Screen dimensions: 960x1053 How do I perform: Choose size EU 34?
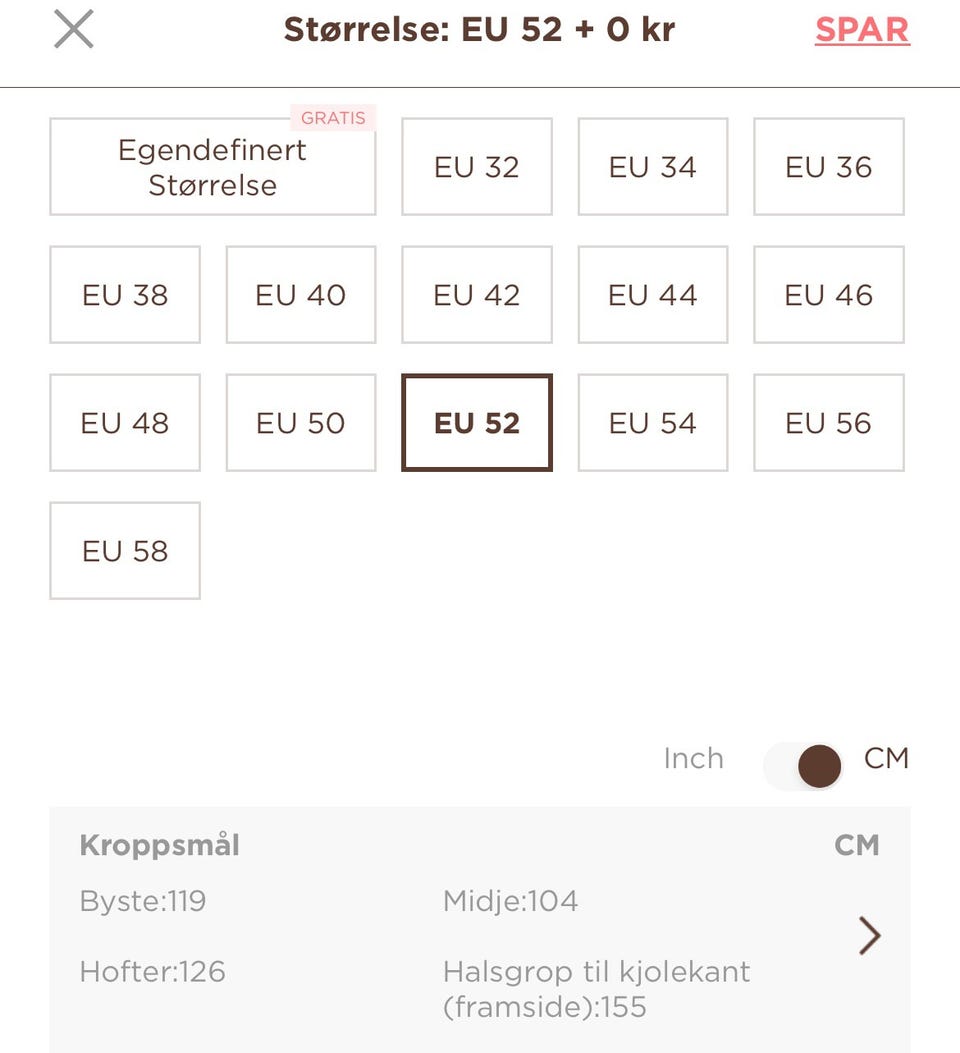pyautogui.click(x=653, y=167)
